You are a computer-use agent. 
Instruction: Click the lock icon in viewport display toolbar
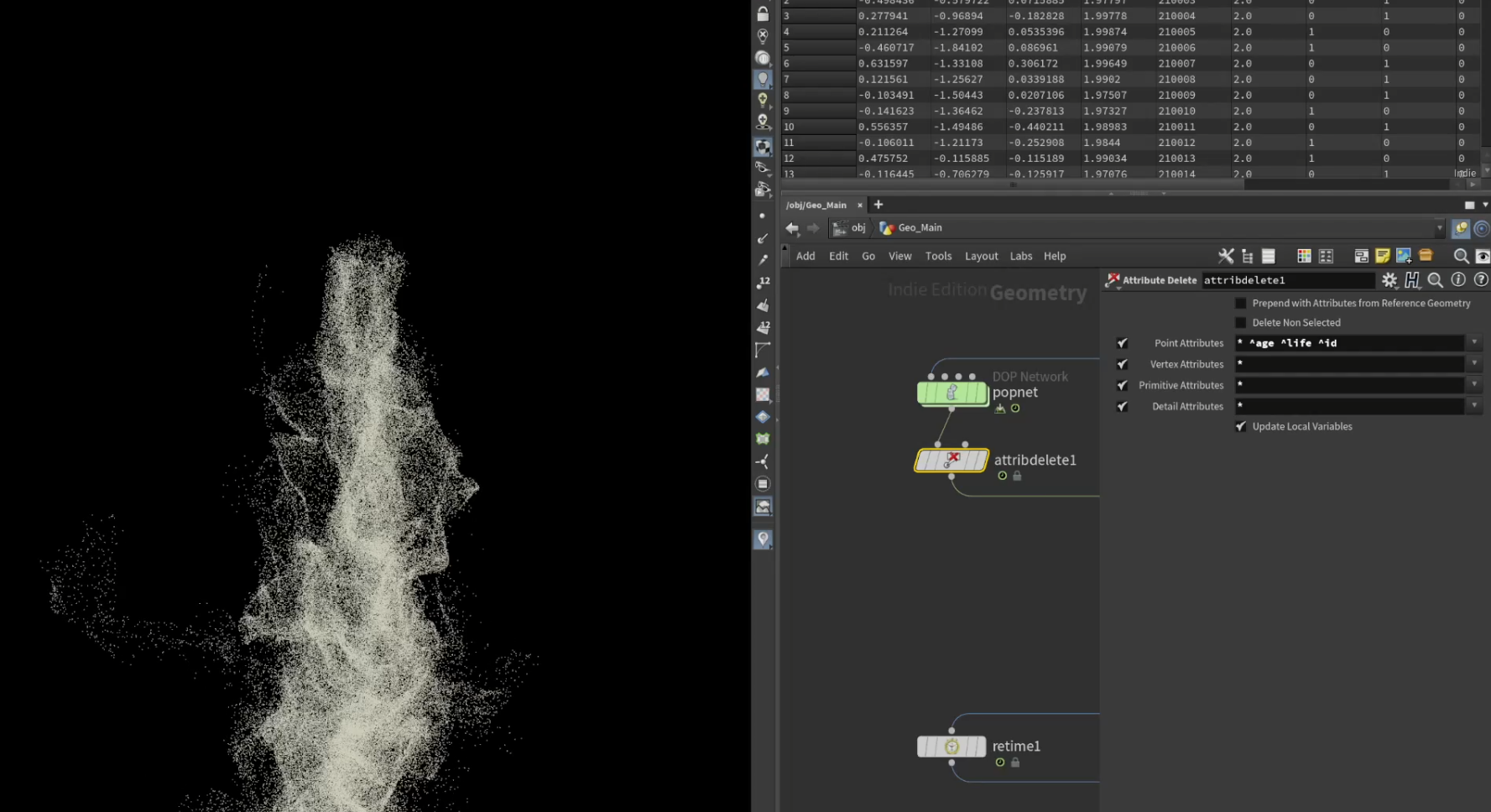[x=763, y=13]
